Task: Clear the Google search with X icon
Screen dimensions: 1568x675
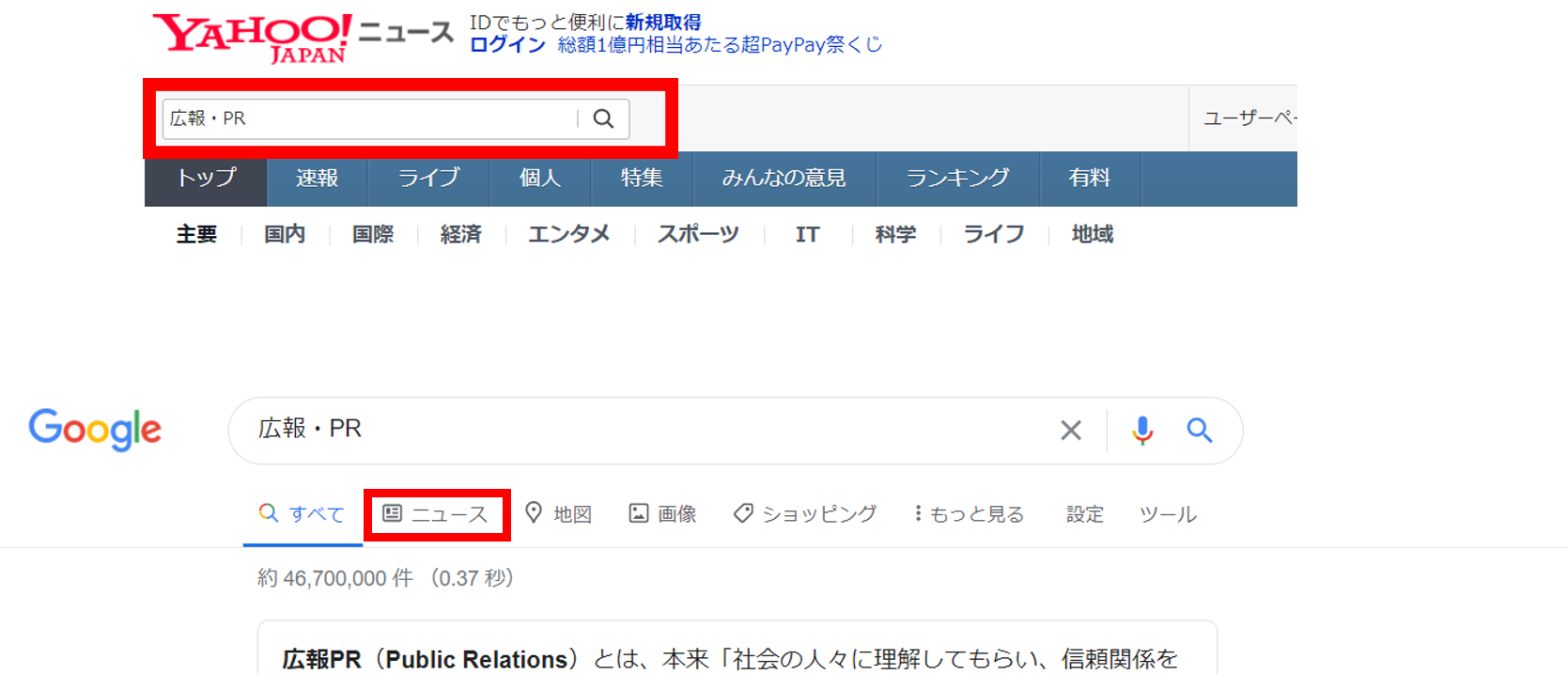Action: click(x=1070, y=431)
